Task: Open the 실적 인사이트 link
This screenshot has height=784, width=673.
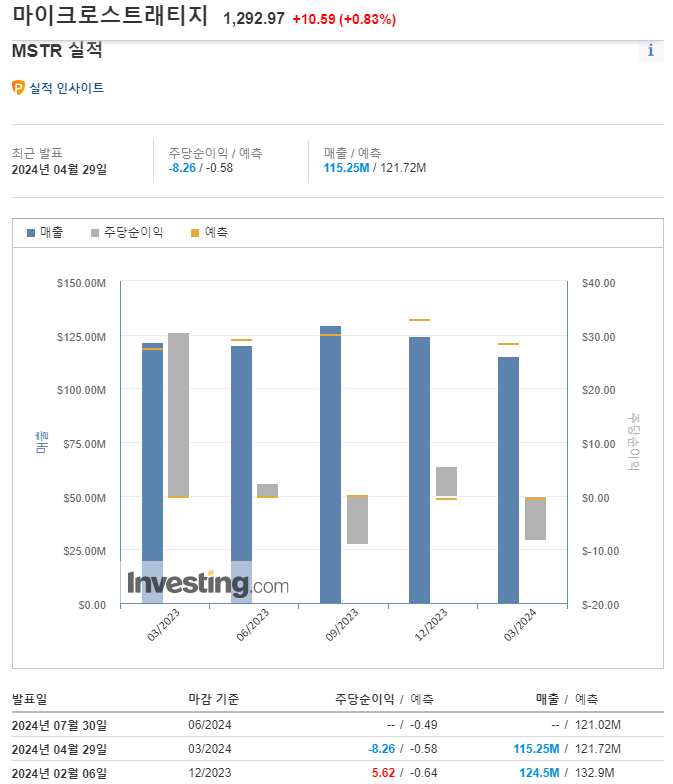Action: coord(66,88)
